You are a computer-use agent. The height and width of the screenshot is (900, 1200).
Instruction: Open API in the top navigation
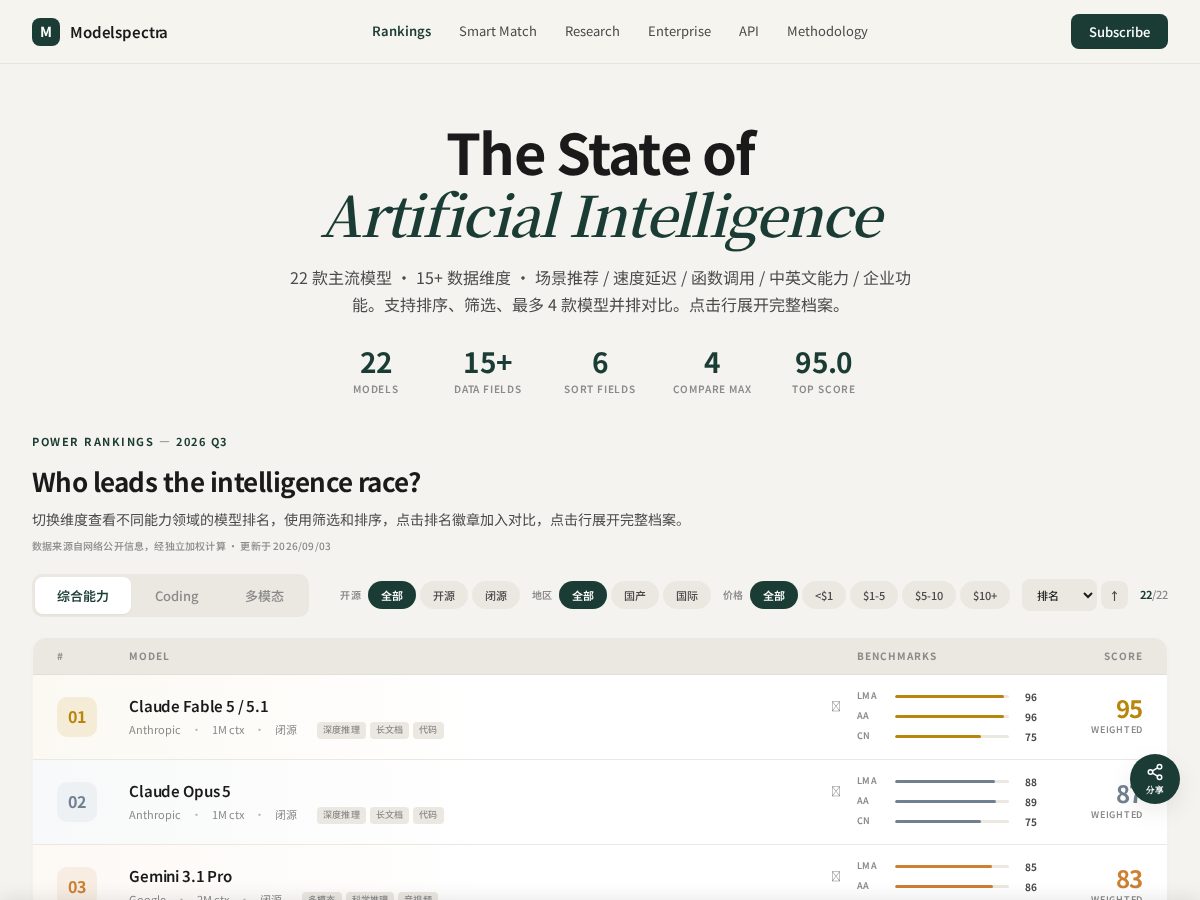tap(749, 31)
